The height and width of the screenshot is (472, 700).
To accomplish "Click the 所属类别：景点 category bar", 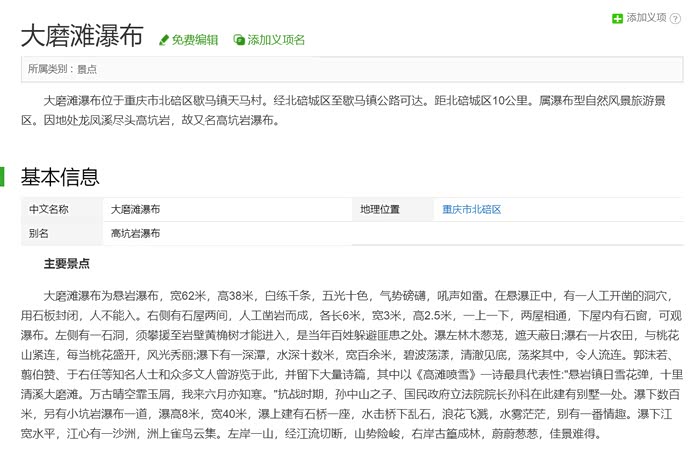I will (350, 69).
